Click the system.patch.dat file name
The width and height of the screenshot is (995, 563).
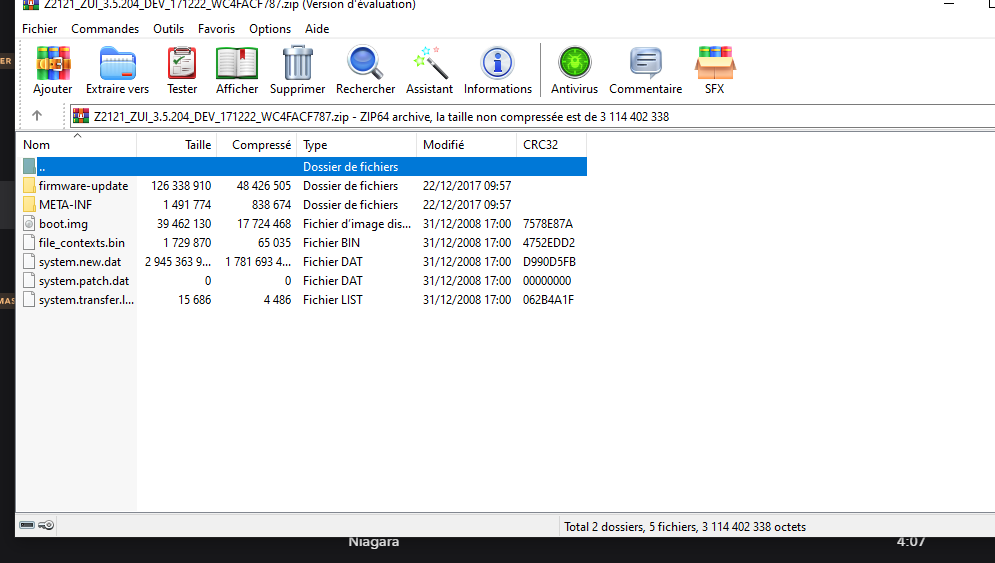(84, 281)
